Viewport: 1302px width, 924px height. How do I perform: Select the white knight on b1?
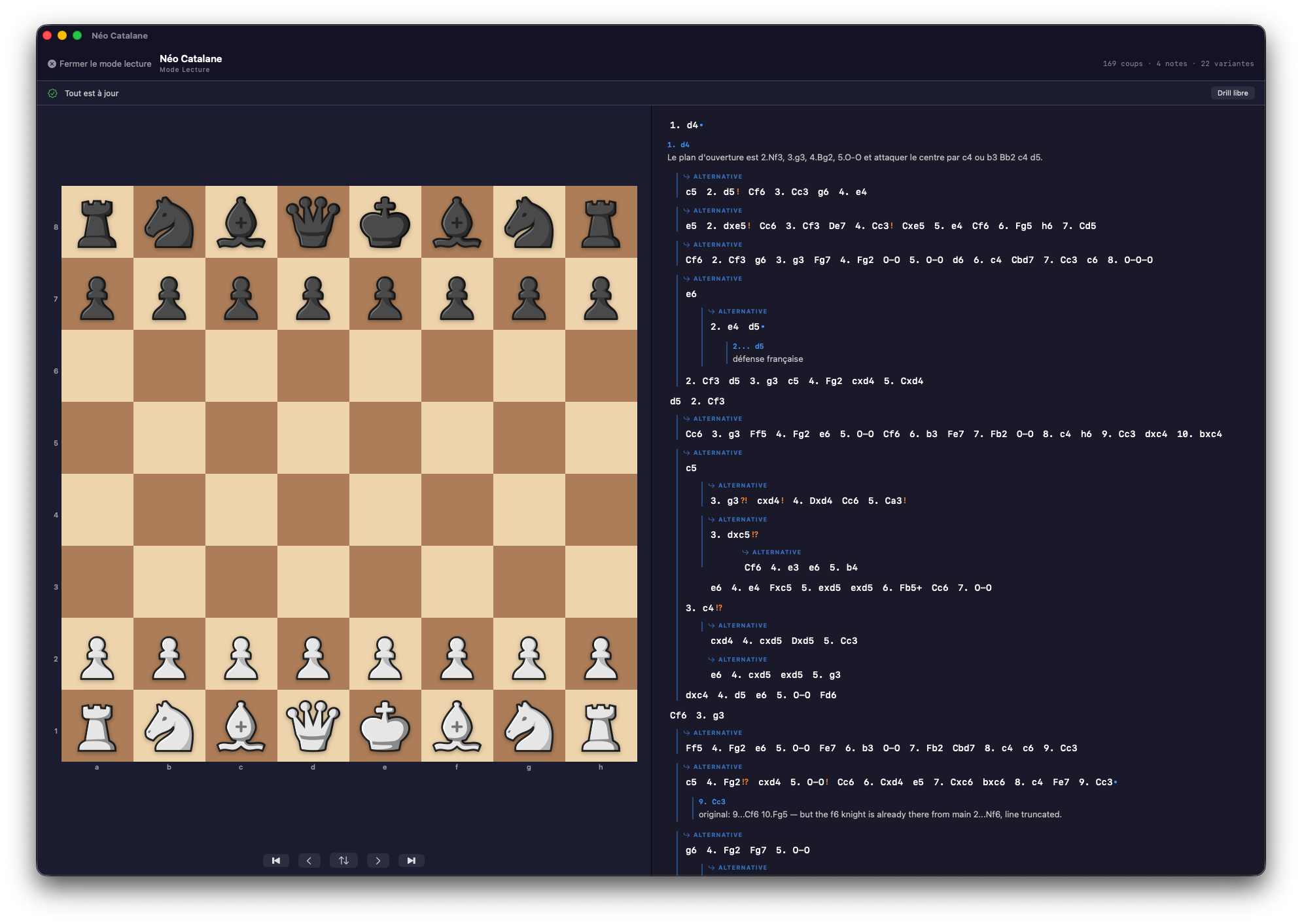pyautogui.click(x=169, y=726)
